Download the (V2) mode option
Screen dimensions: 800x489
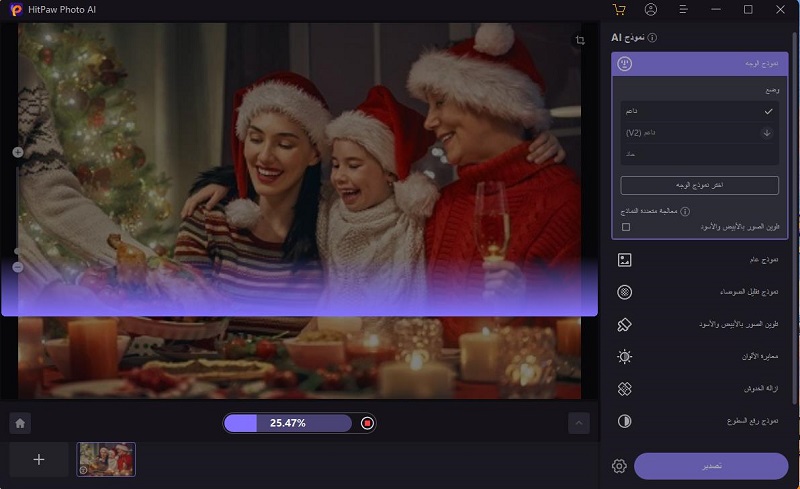coord(767,132)
